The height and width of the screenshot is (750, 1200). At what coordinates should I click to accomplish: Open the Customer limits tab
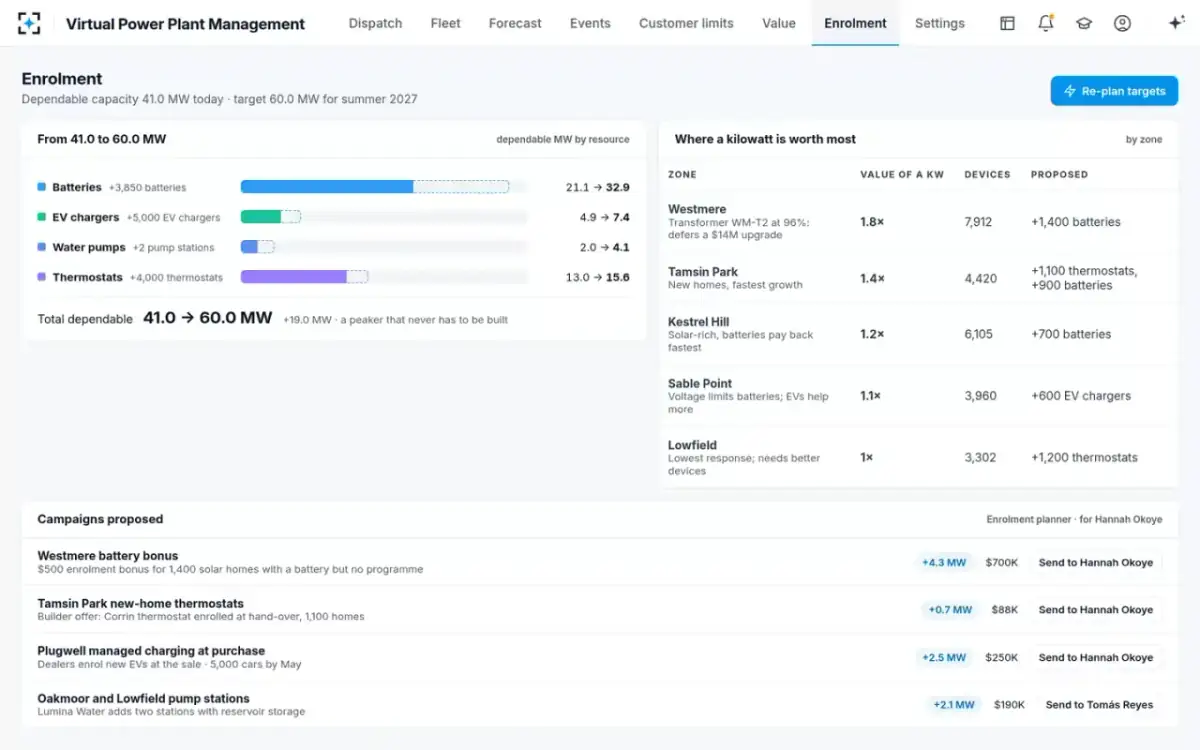point(686,23)
